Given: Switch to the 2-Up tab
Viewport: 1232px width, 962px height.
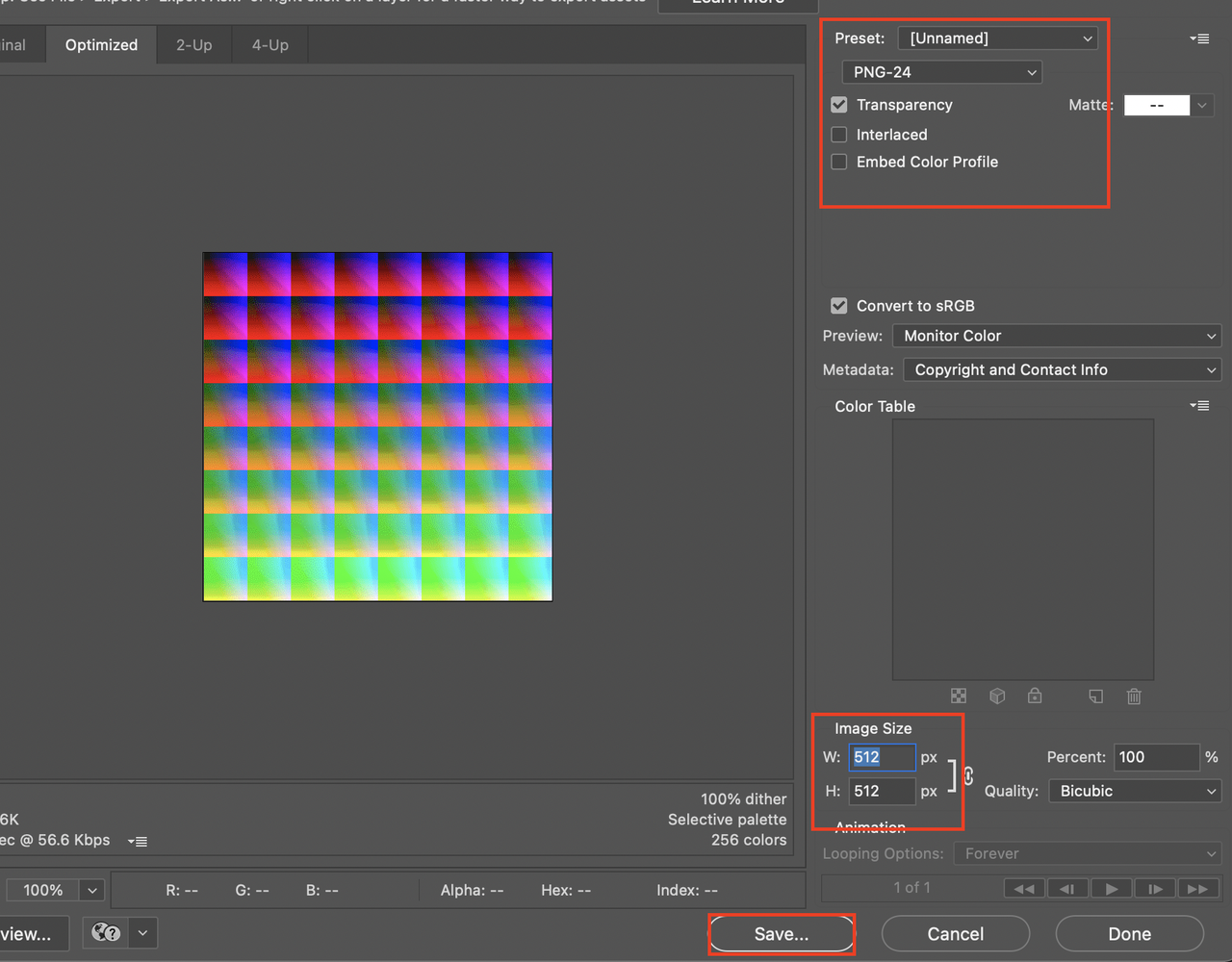Looking at the screenshot, I should click(x=194, y=45).
